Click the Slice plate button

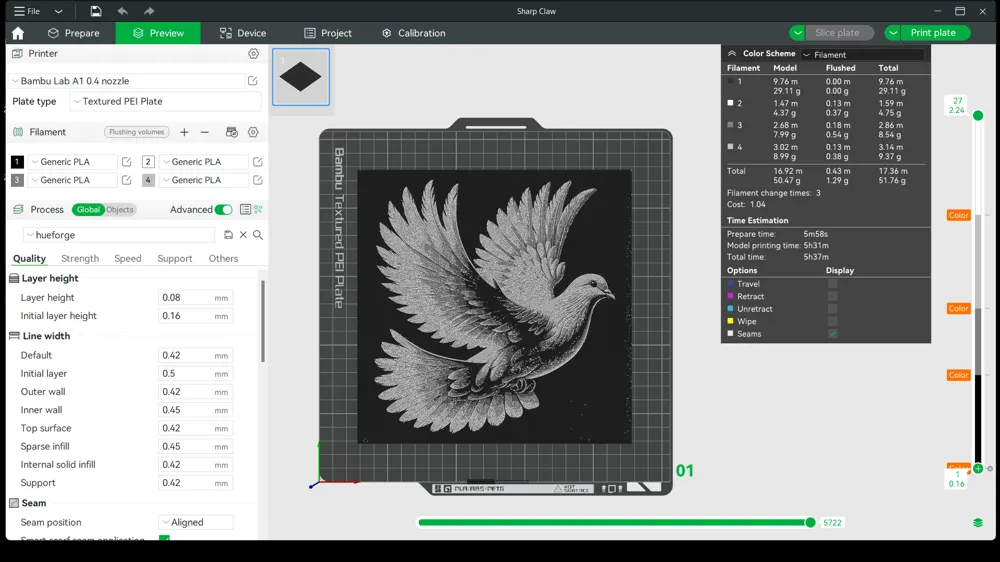coord(837,33)
